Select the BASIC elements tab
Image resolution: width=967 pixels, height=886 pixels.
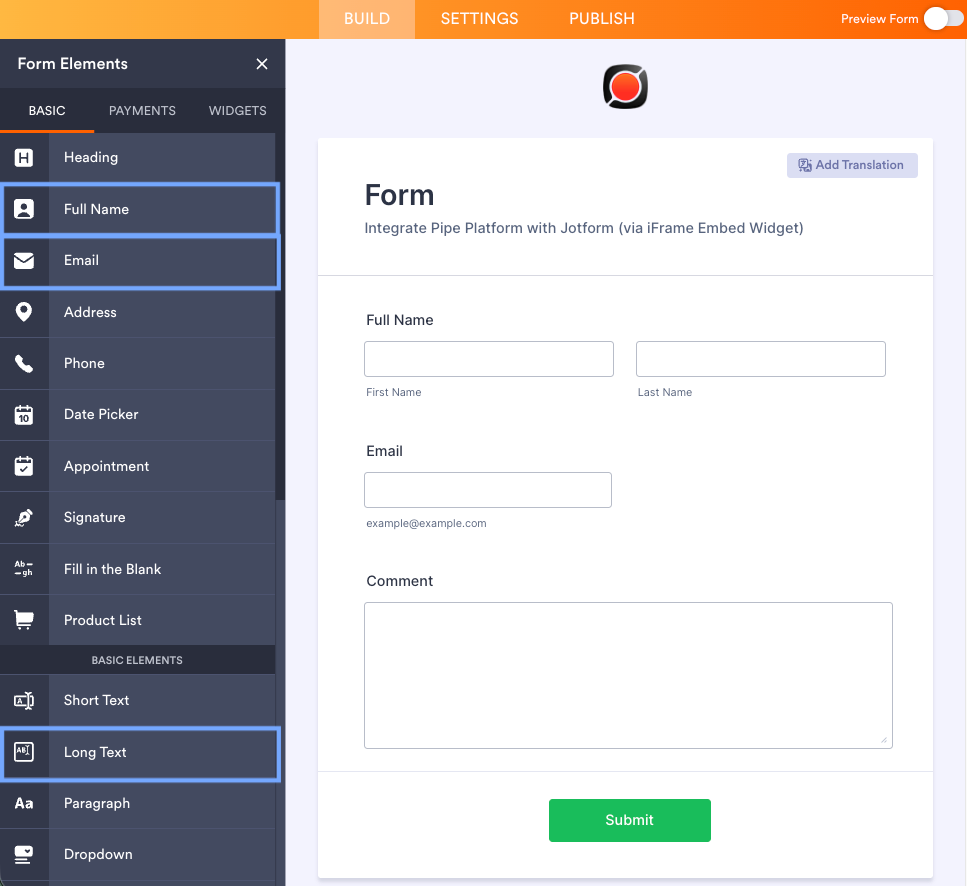click(47, 111)
